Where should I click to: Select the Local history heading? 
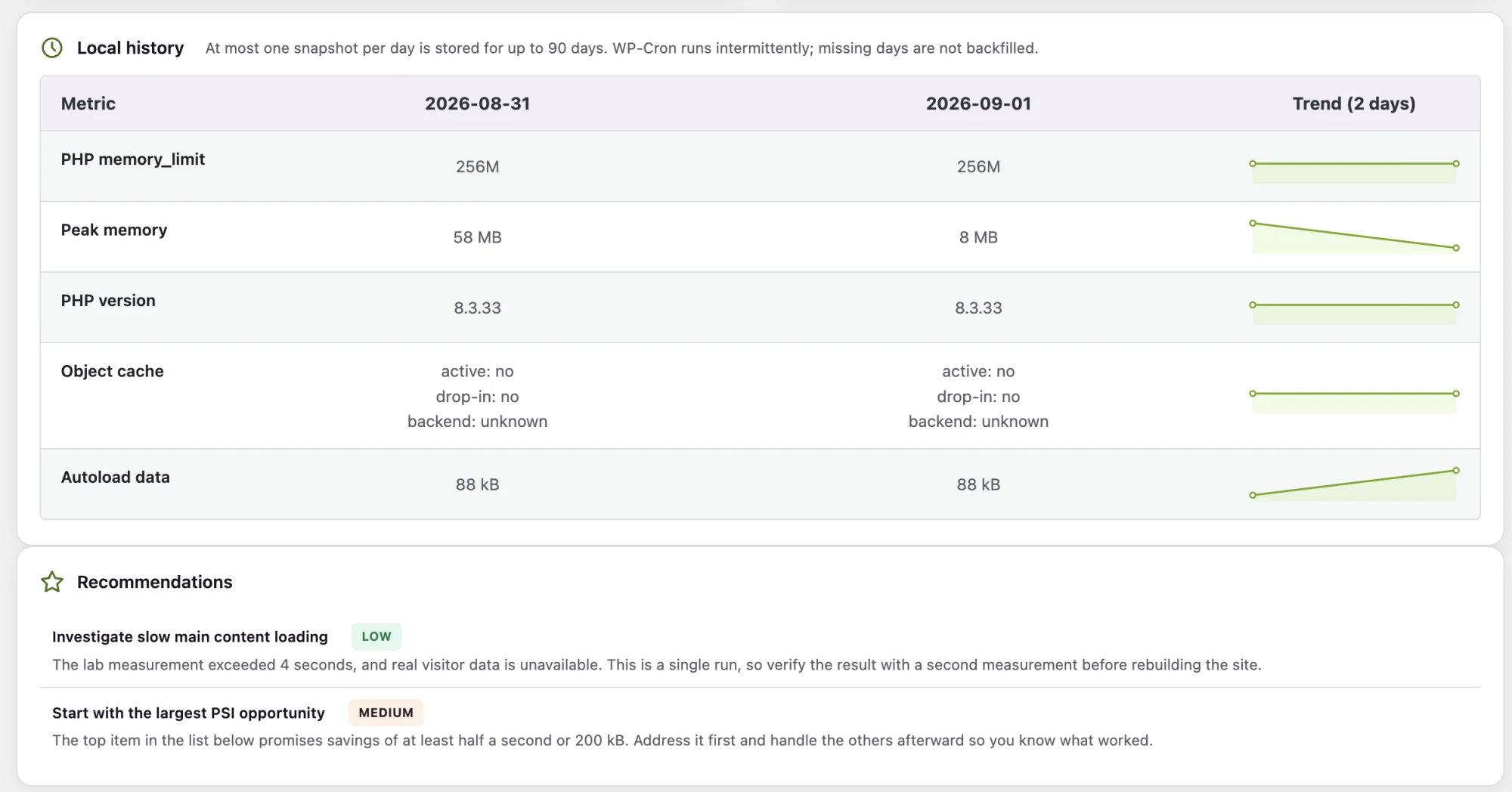click(130, 48)
